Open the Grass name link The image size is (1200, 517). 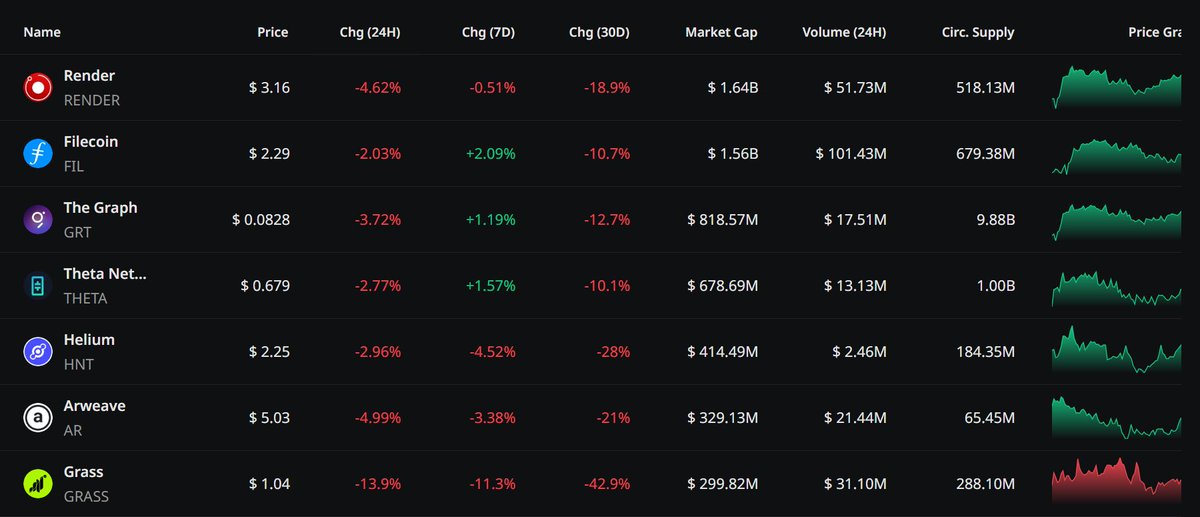click(x=83, y=472)
